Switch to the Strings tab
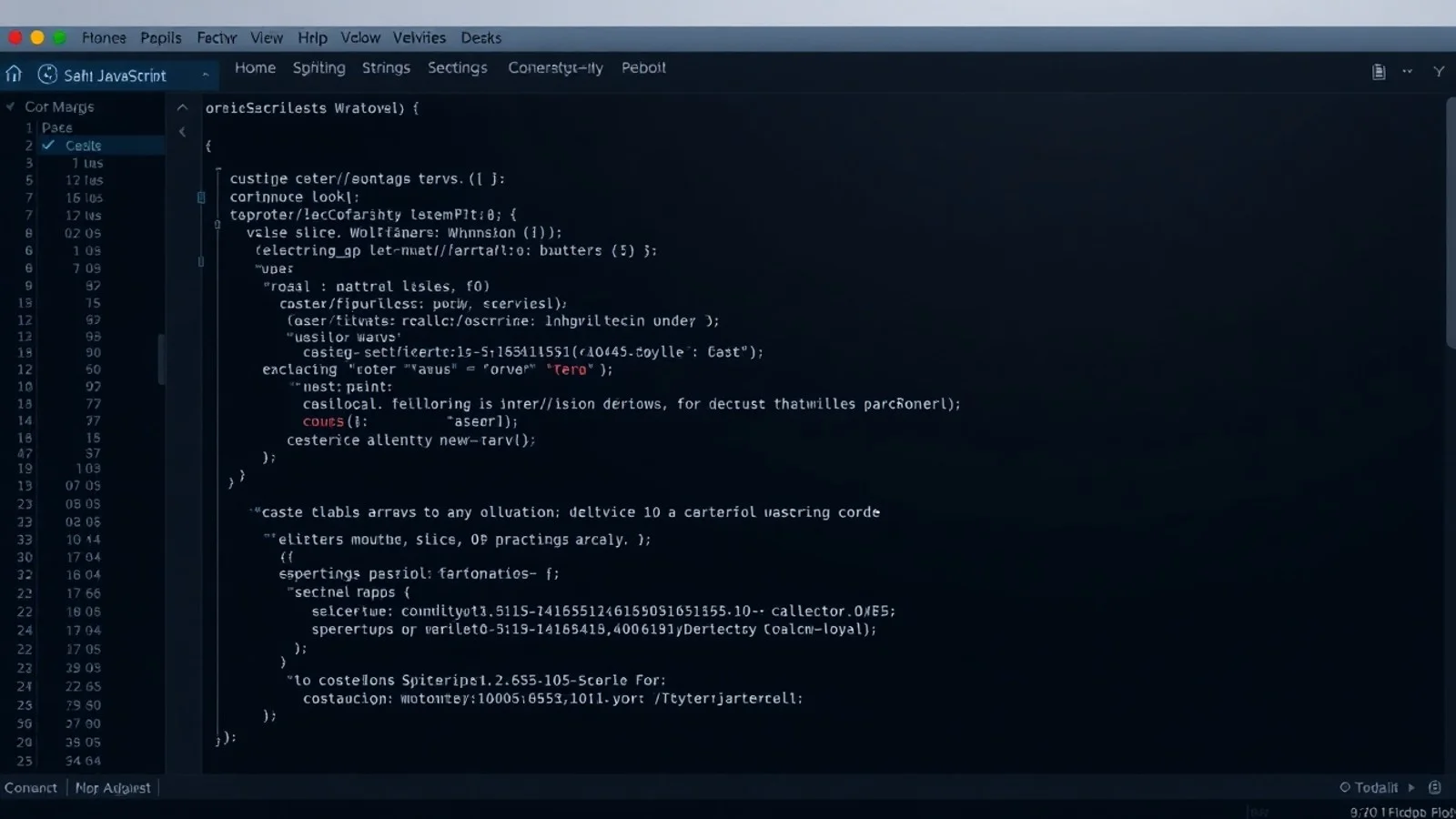The width and height of the screenshot is (1456, 819). tap(386, 68)
